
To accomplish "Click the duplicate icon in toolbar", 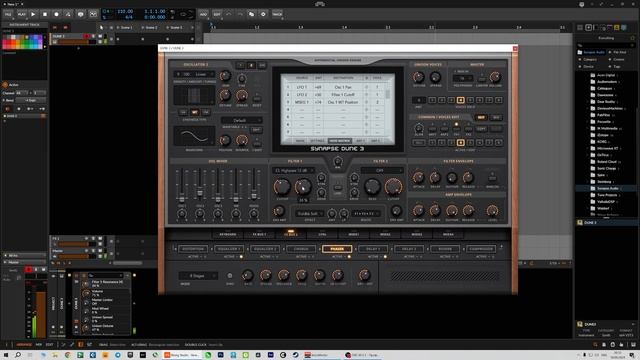I will (251, 14).
